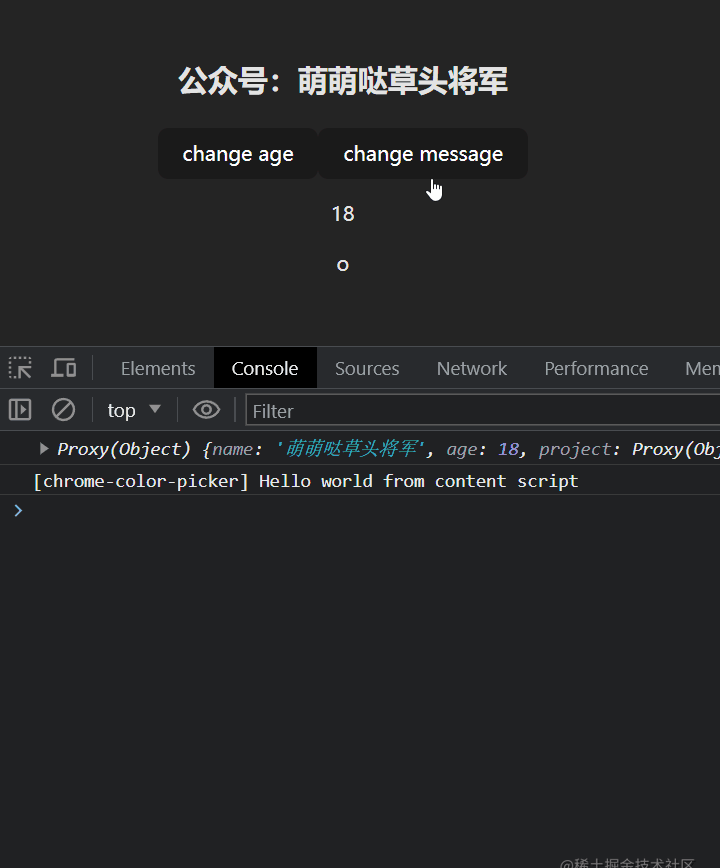Click the console prompt arrow

18,510
